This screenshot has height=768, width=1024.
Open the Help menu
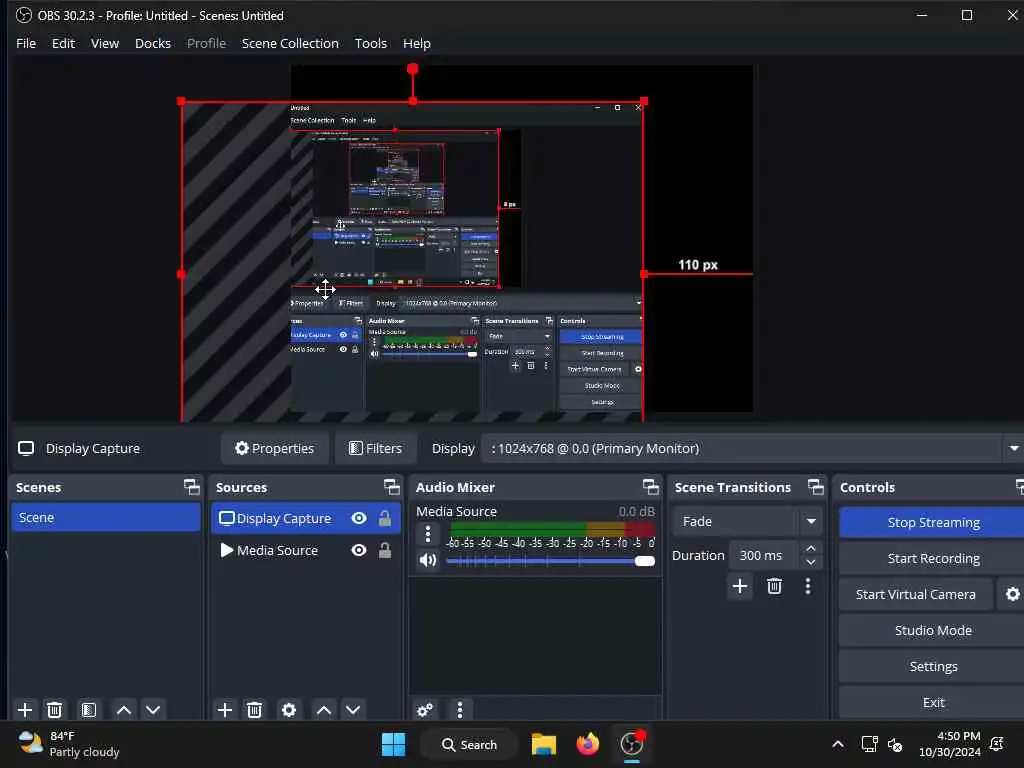pyautogui.click(x=417, y=43)
